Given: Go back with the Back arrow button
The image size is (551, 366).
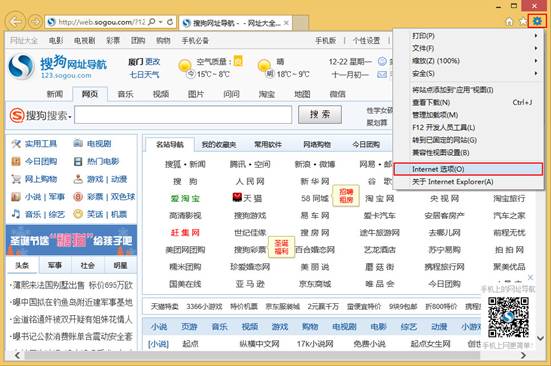Looking at the screenshot, I should (x=15, y=22).
